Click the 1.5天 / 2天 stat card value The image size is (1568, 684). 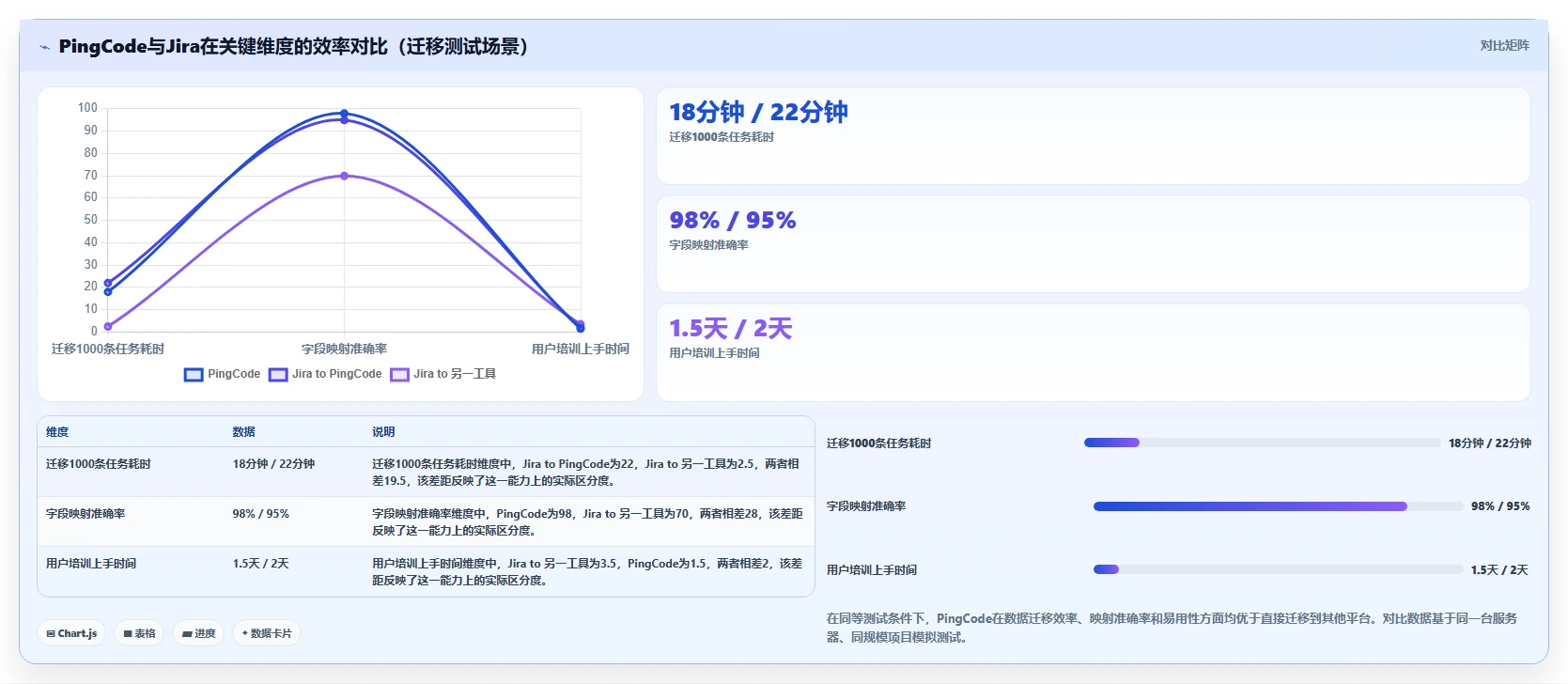(x=731, y=328)
